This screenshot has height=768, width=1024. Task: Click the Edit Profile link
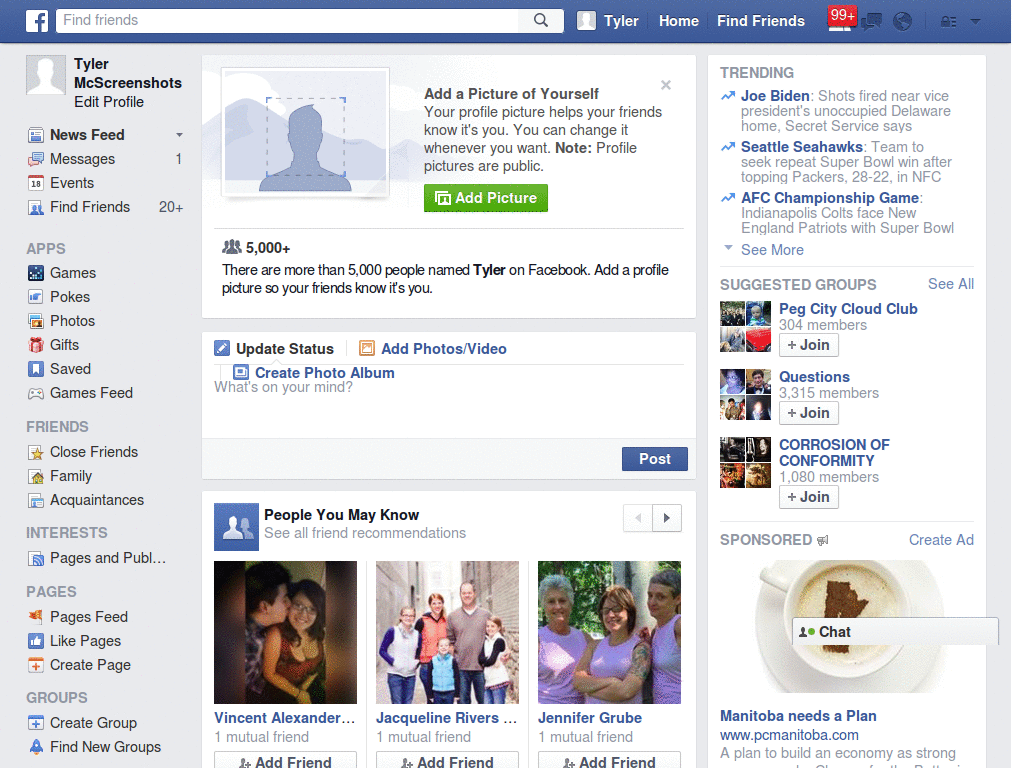(x=109, y=102)
